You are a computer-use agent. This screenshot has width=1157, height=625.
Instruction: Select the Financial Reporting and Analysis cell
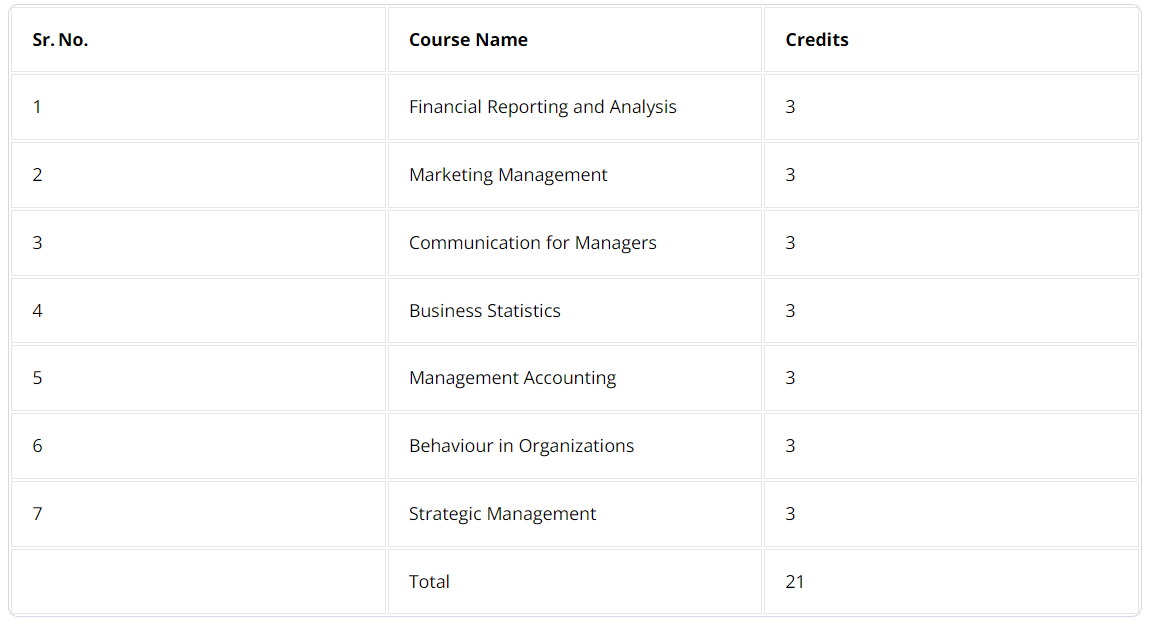click(x=575, y=107)
